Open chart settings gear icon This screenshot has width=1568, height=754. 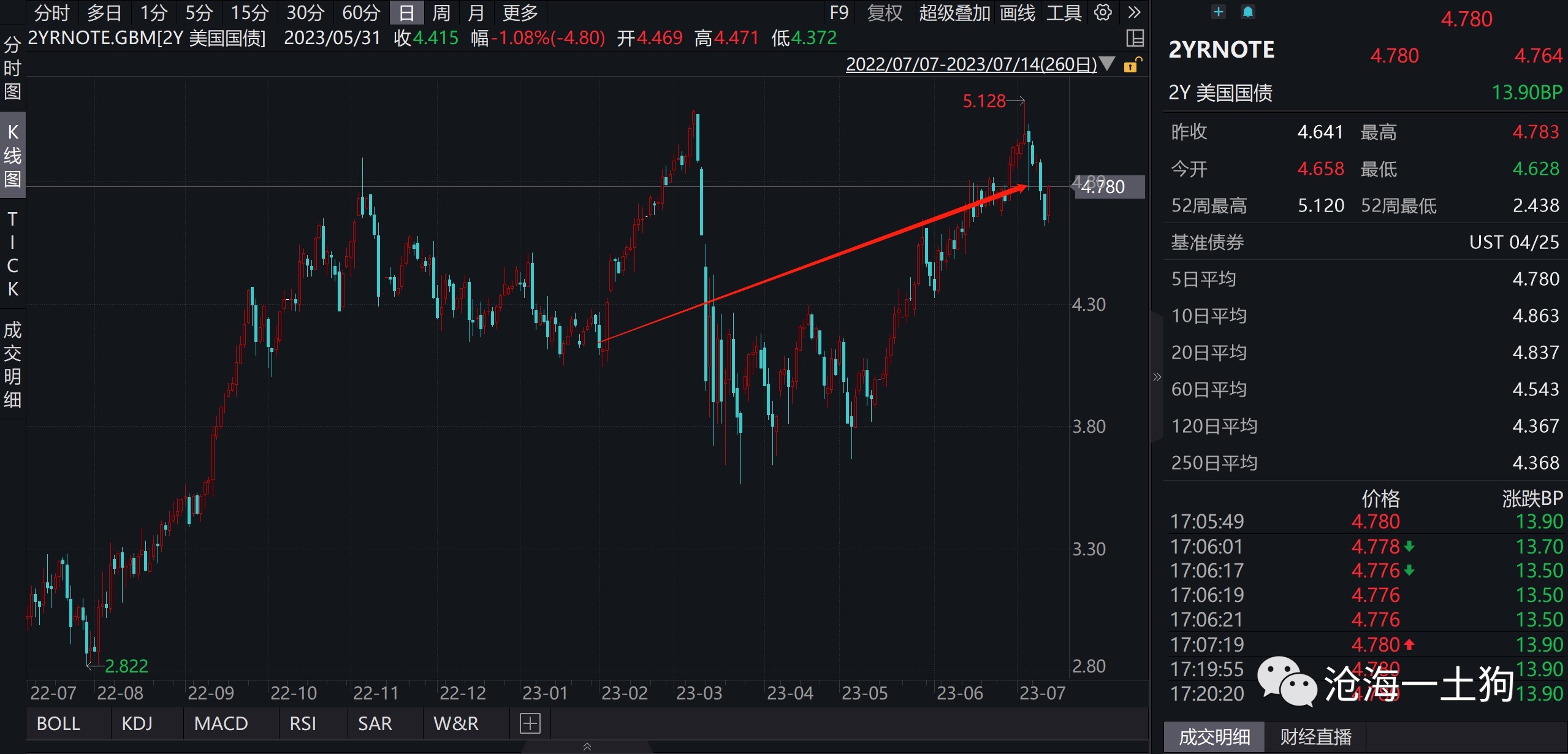(x=1103, y=12)
